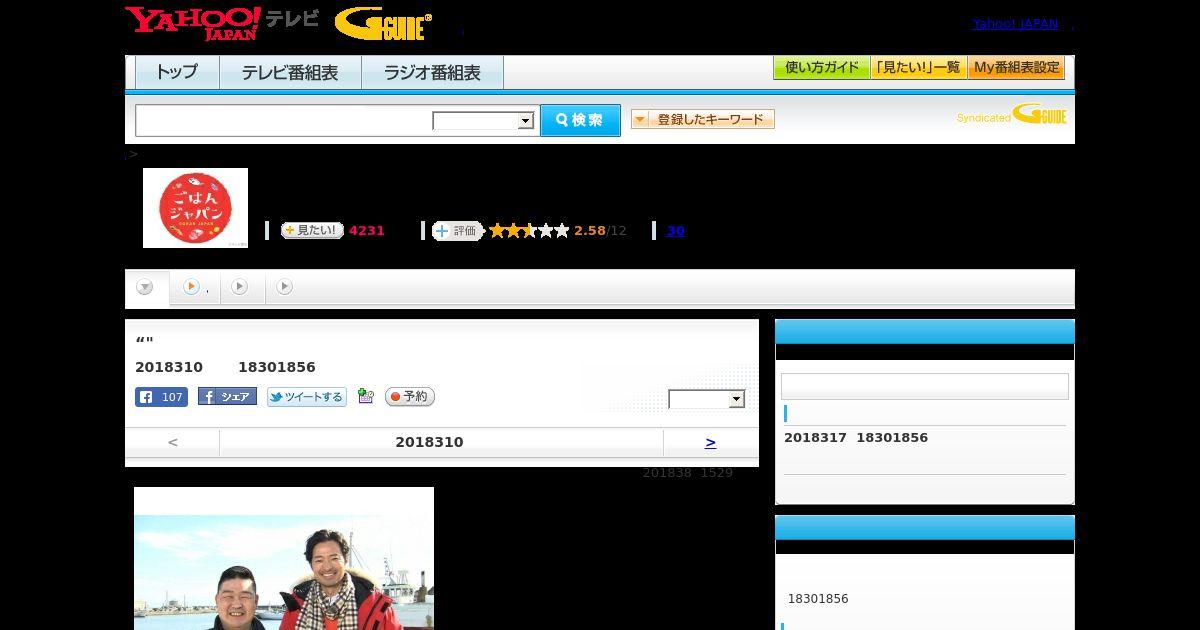Click the ツイートする button
Image resolution: width=1200 pixels, height=630 pixels.
[x=306, y=397]
